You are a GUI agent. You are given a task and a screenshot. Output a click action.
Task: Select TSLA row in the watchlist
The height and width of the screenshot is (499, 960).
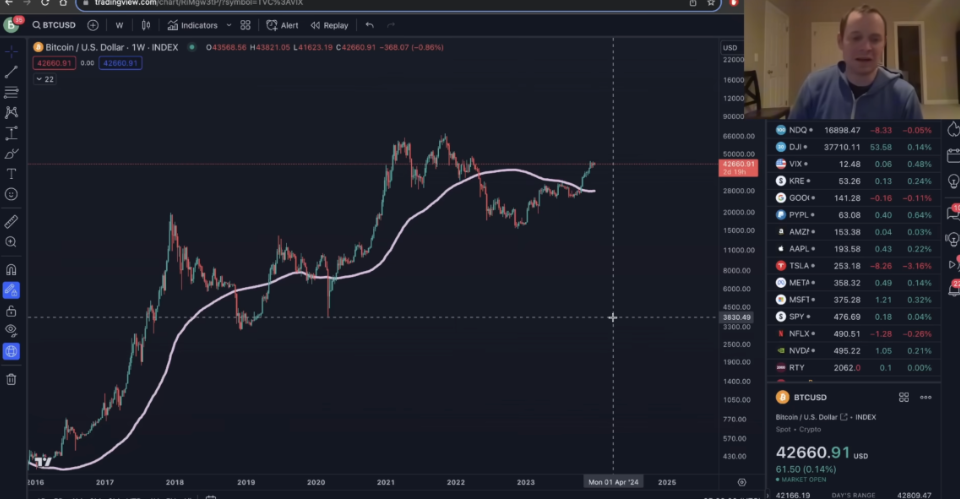pyautogui.click(x=853, y=266)
